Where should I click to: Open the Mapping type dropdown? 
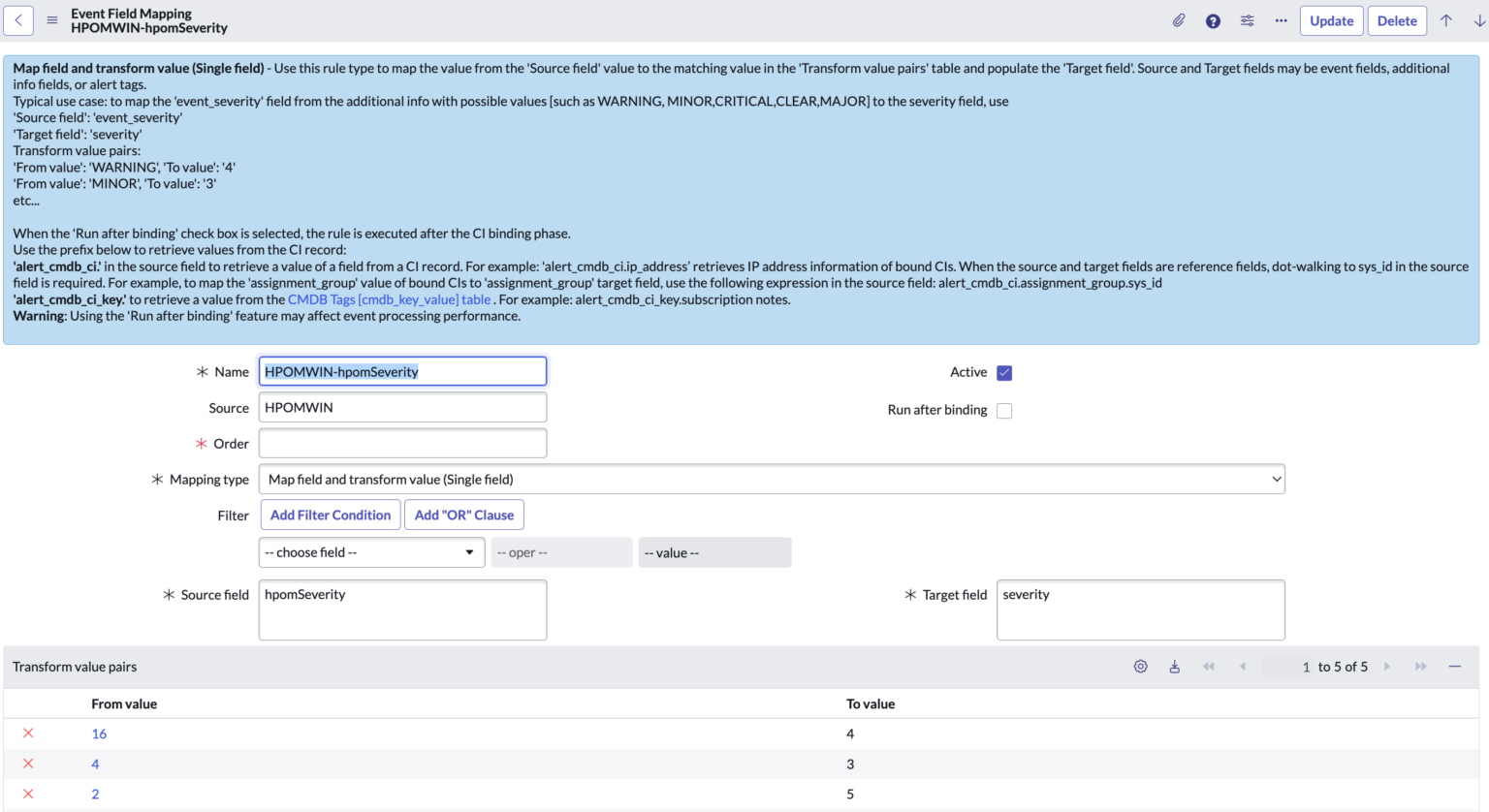pos(771,480)
